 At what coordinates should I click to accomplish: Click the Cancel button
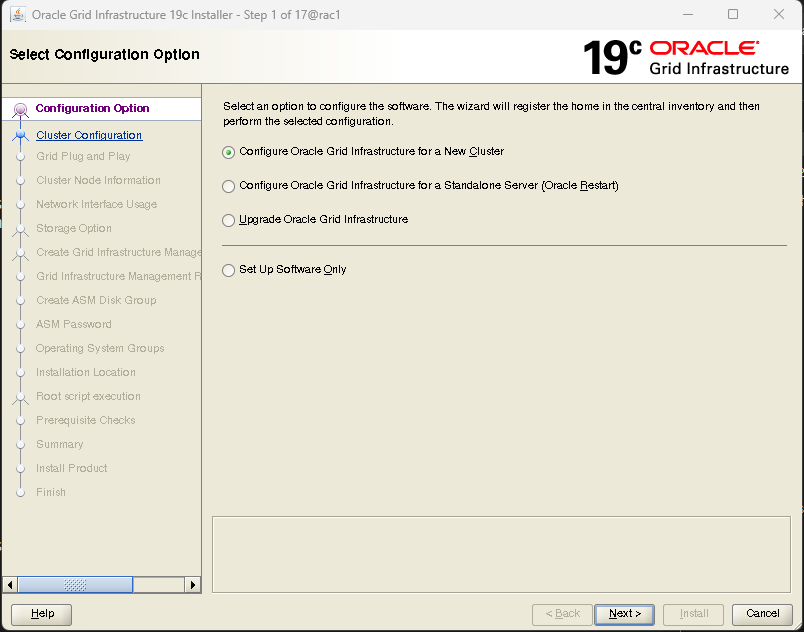click(x=762, y=614)
